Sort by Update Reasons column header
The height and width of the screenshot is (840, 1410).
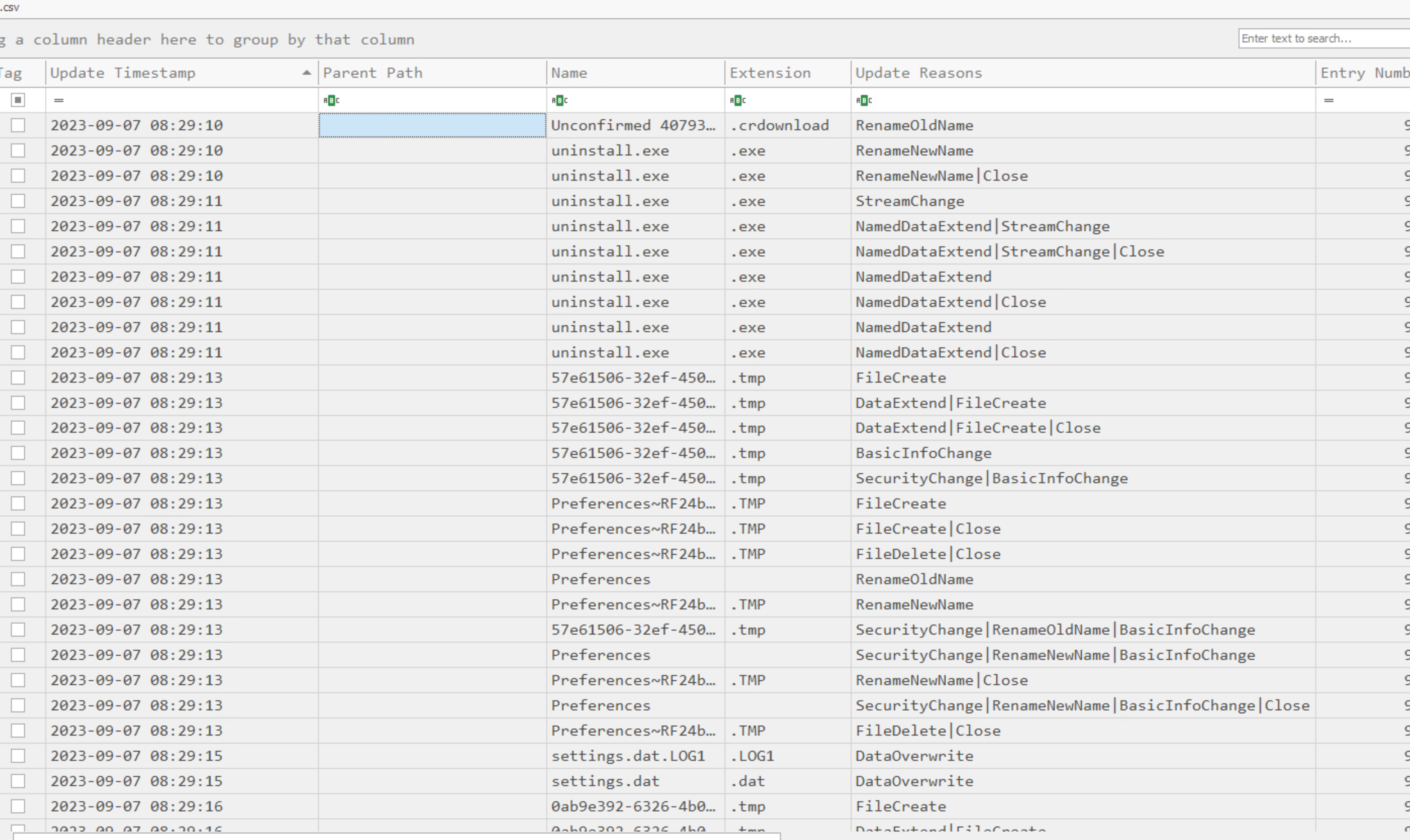click(1083, 72)
